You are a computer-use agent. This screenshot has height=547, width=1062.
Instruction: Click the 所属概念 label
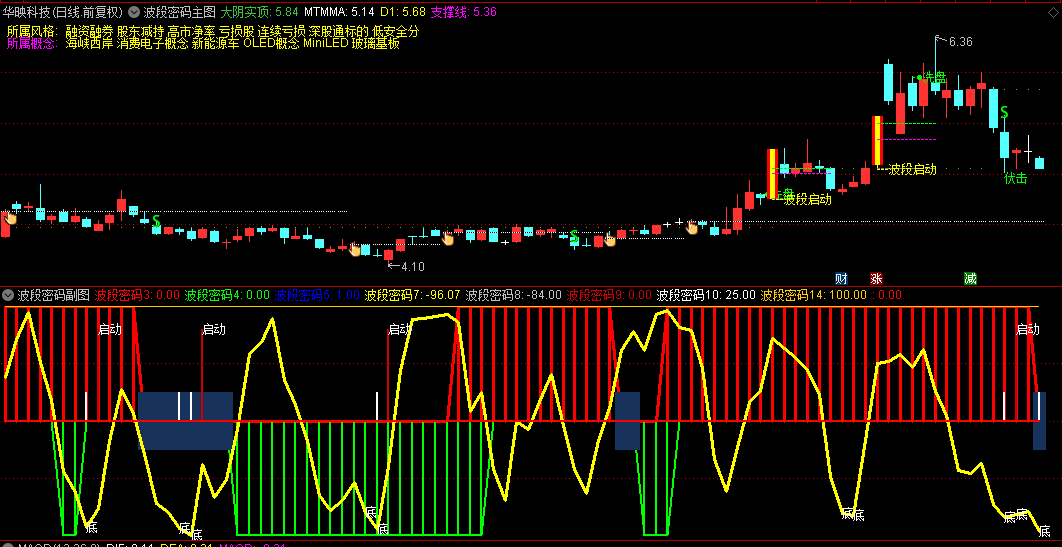[x=33, y=43]
